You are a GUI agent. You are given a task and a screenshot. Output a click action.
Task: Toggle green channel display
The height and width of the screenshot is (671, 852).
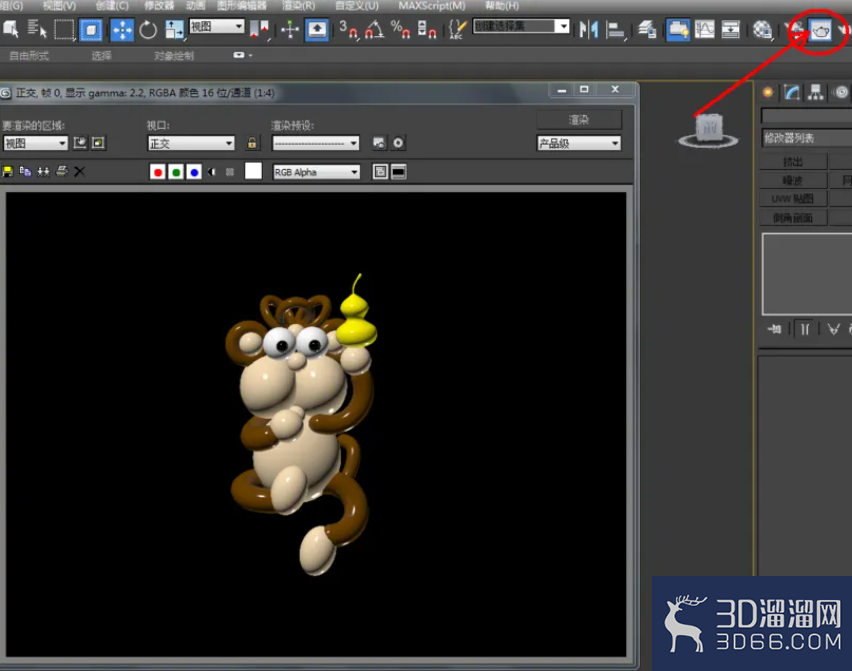[x=176, y=172]
